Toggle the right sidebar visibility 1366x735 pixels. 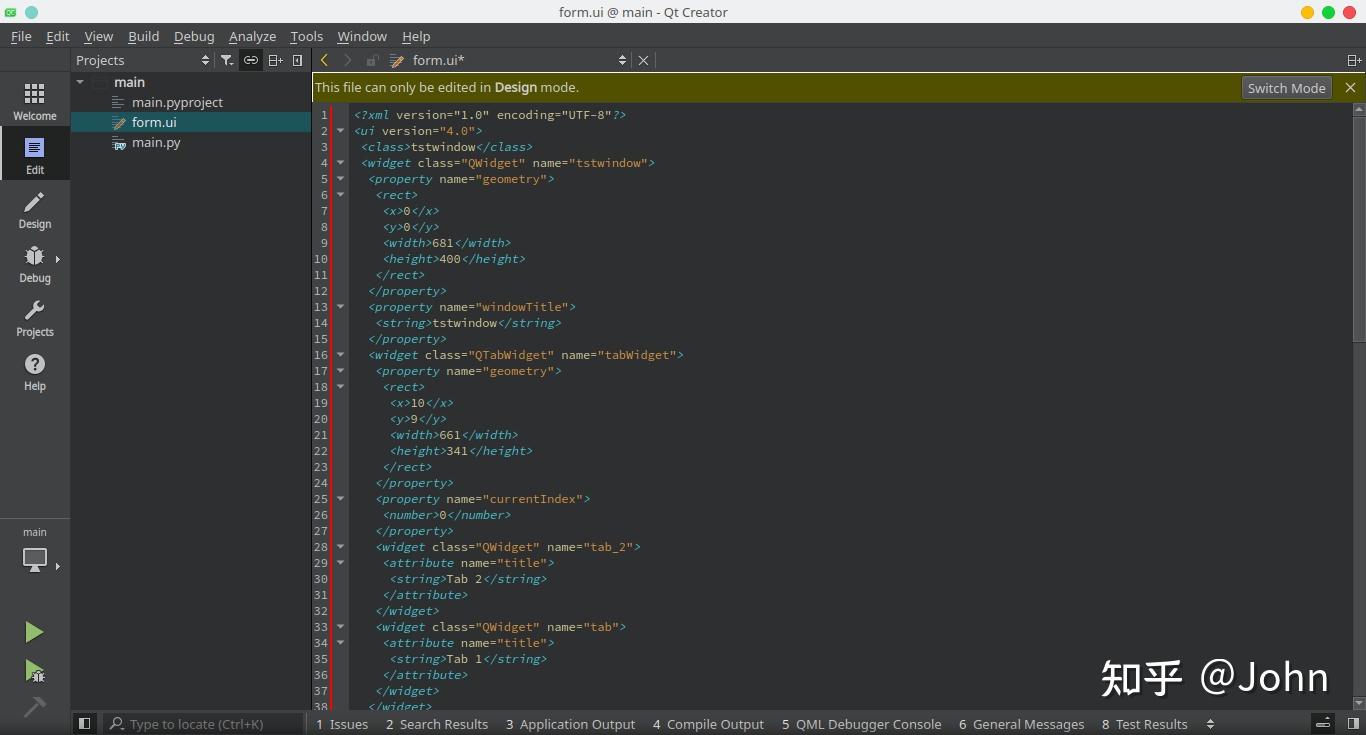(1352, 724)
